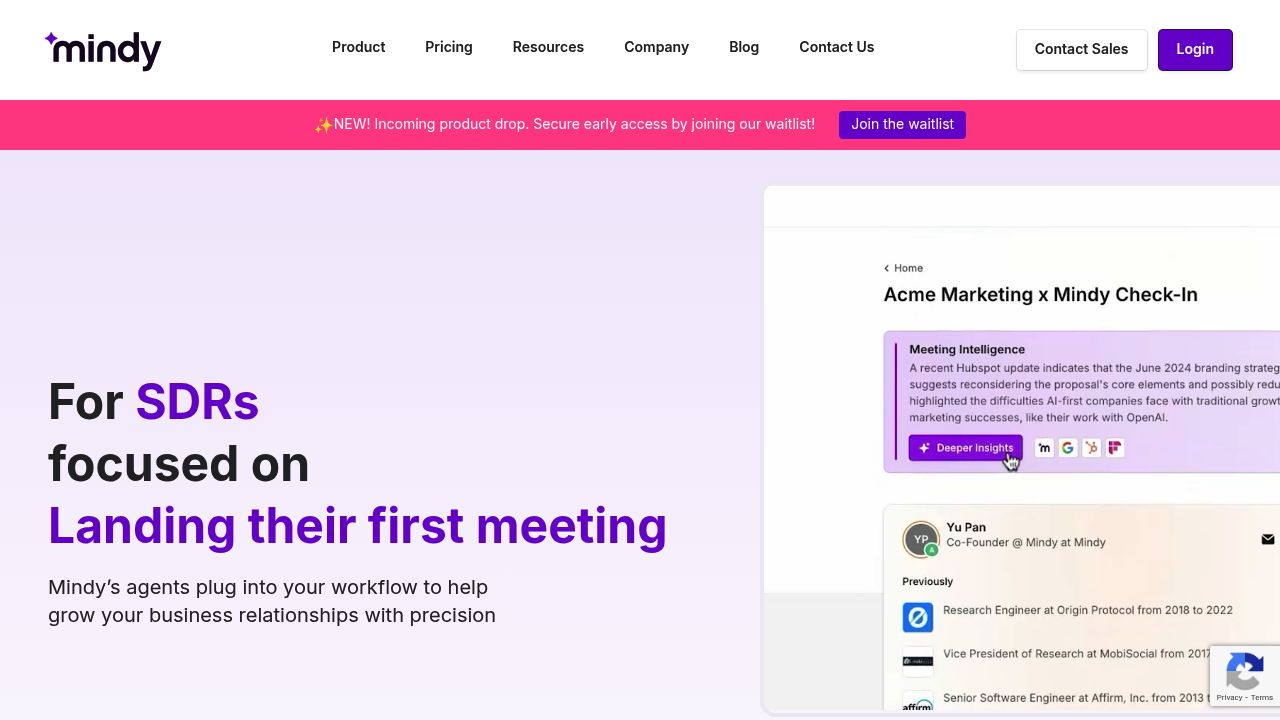The height and width of the screenshot is (720, 1280).
Task: Click the pink source icon after HubSpot
Action: 1115,448
